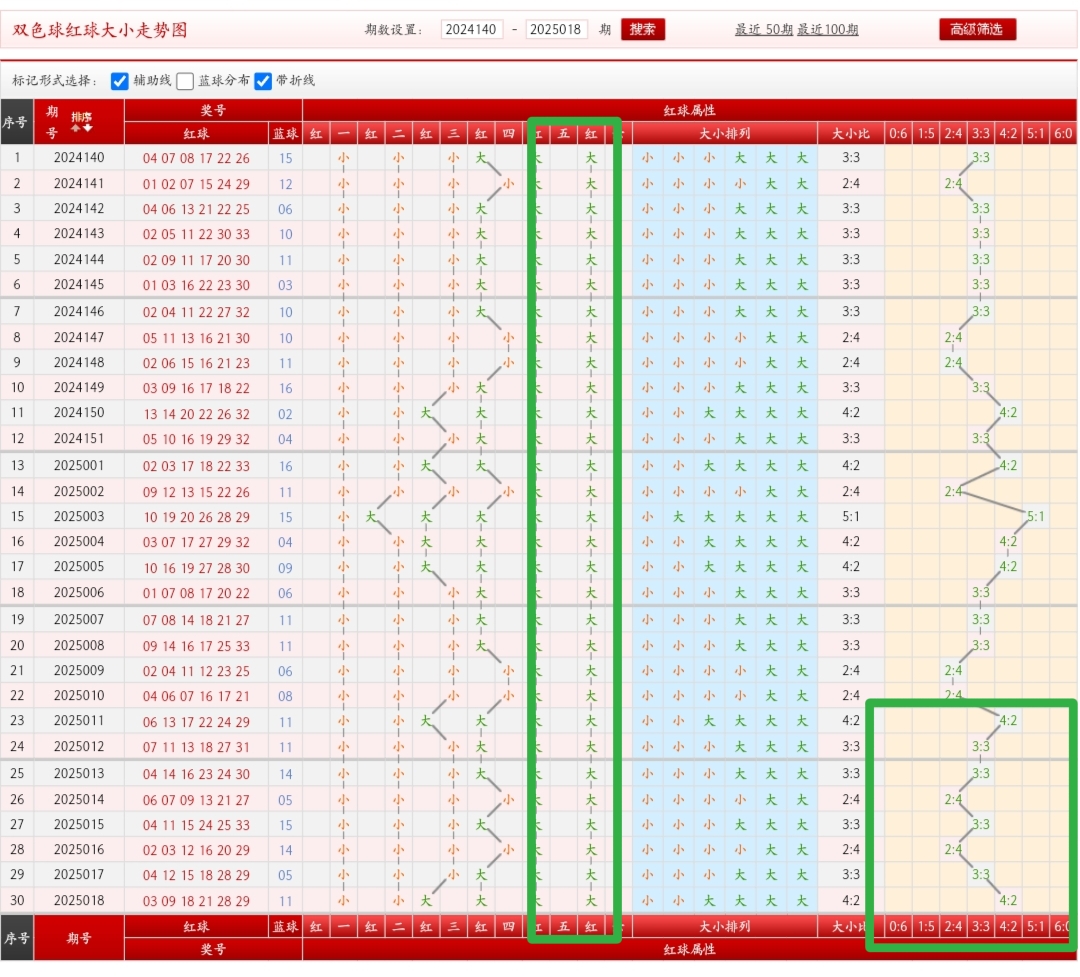Select issue cell 2025001
The width and height of the screenshot is (1080, 977).
[79, 466]
